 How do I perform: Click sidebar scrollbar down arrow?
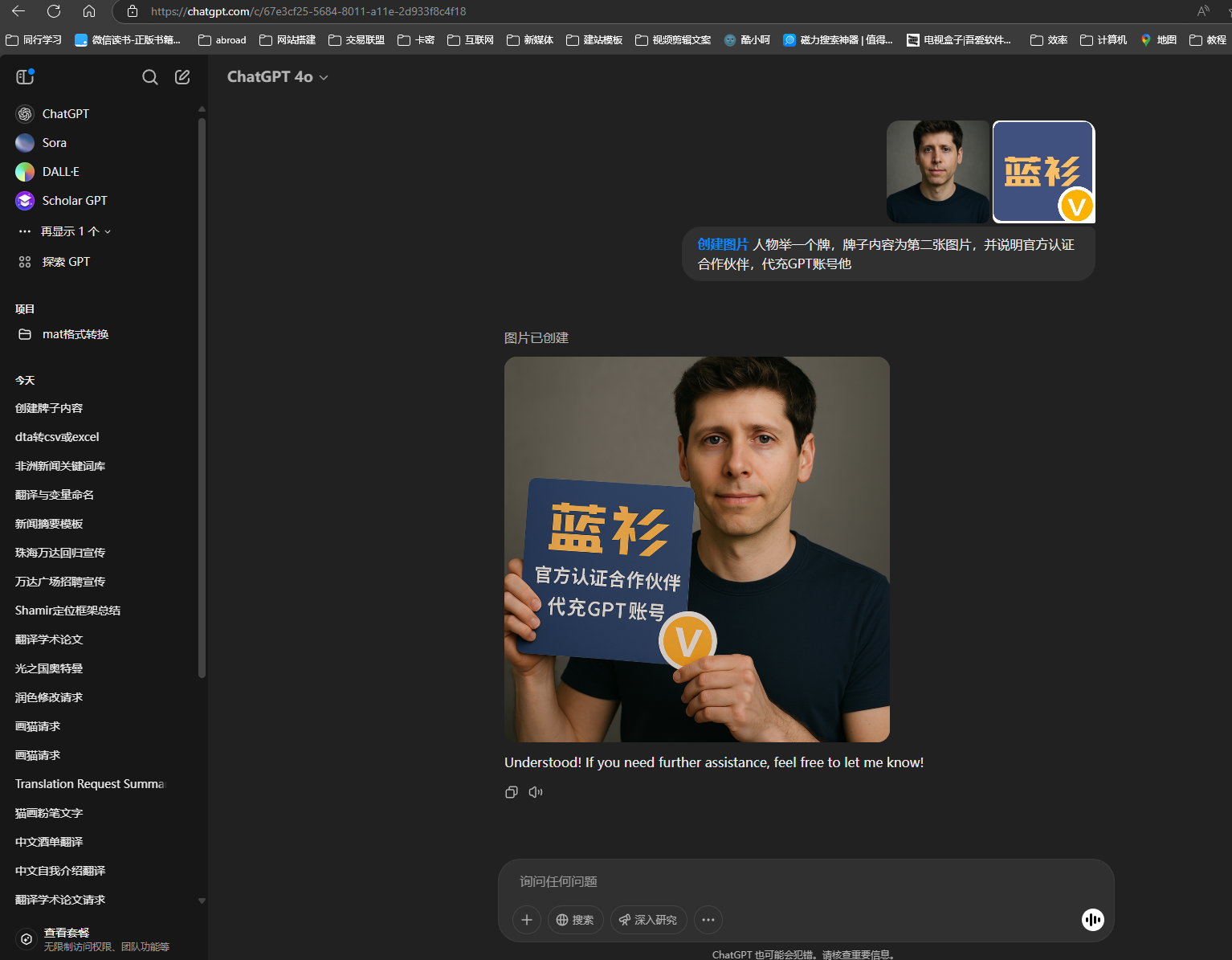[x=202, y=901]
